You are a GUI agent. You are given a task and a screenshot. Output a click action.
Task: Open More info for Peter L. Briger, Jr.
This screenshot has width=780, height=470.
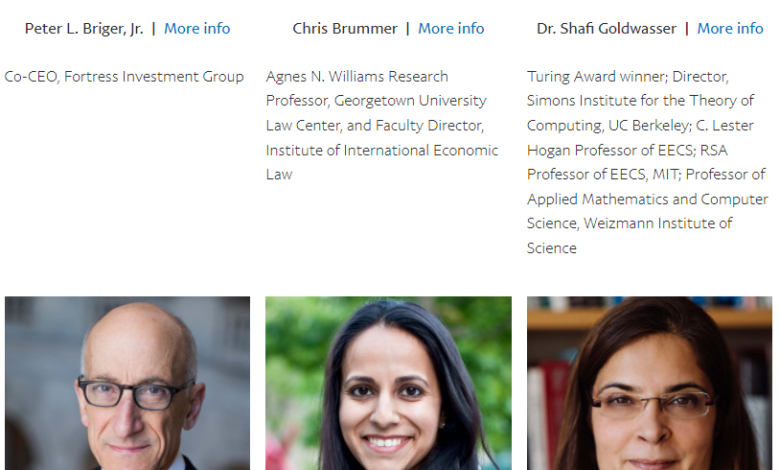tap(197, 28)
